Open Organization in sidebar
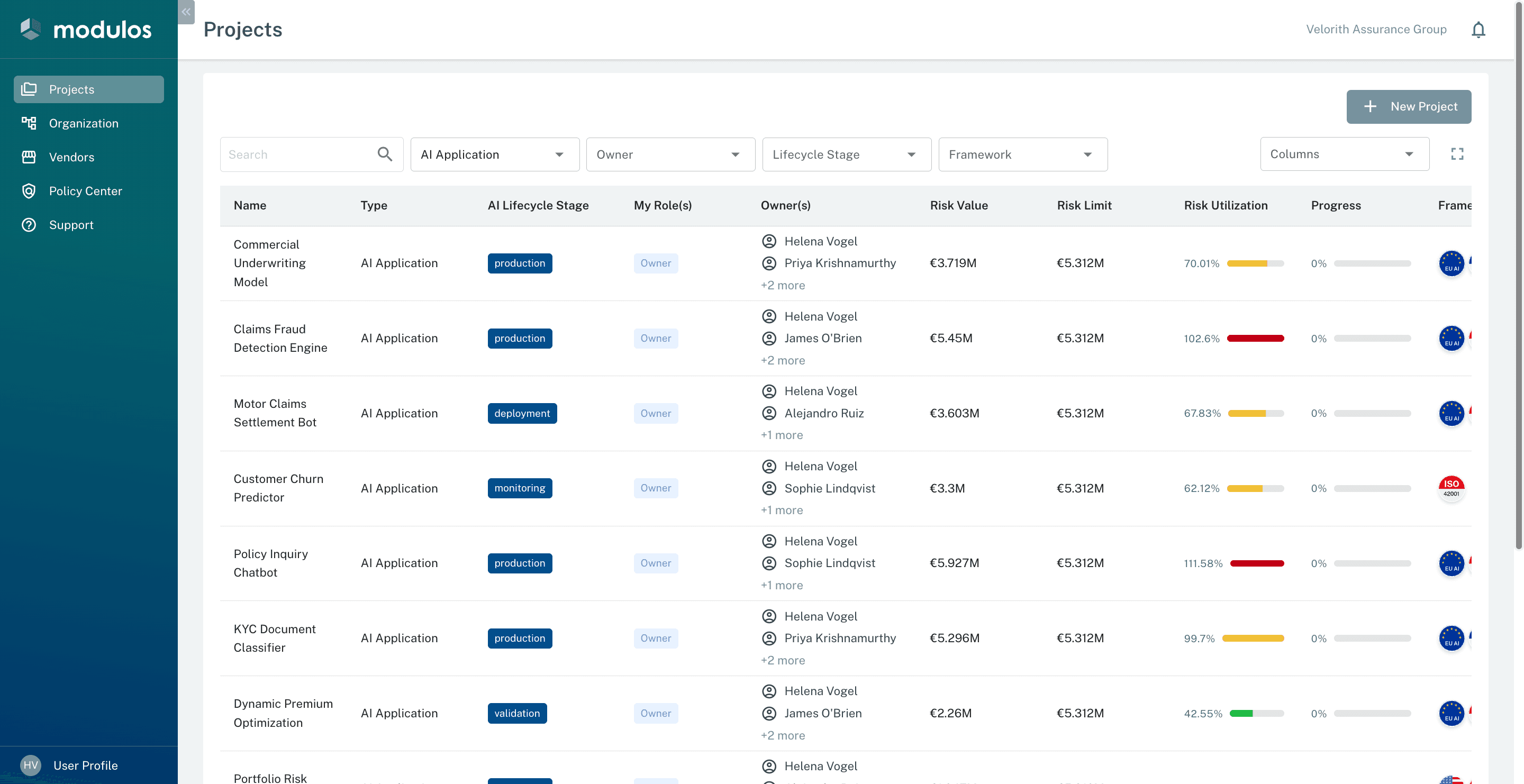The width and height of the screenshot is (1524, 784). 89,123
